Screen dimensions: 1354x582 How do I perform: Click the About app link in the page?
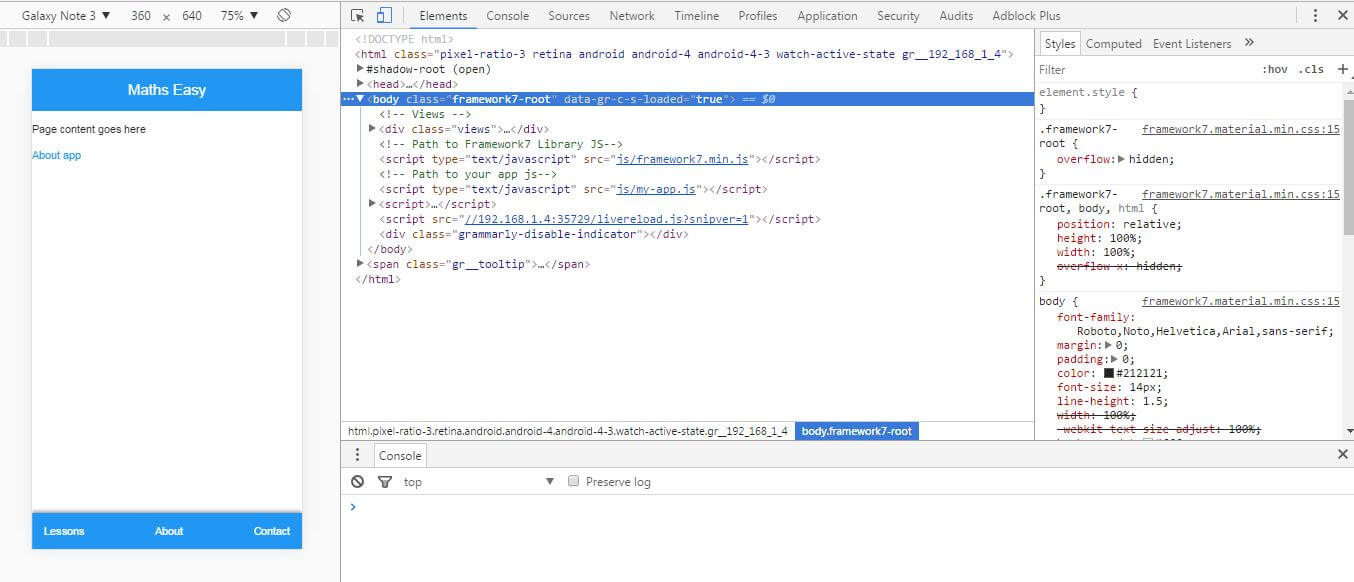click(56, 155)
